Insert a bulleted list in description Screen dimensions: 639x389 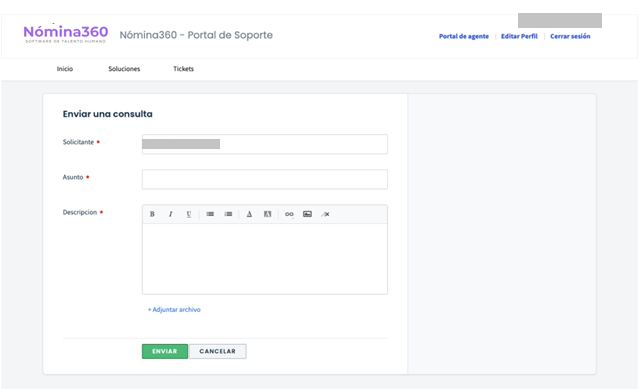point(210,214)
